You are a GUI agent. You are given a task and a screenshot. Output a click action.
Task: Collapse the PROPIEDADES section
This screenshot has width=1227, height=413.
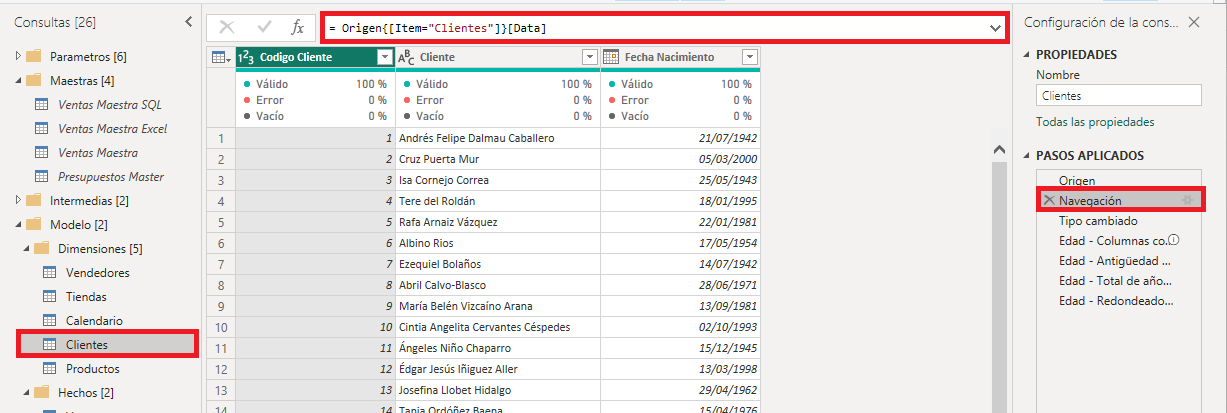point(1026,55)
